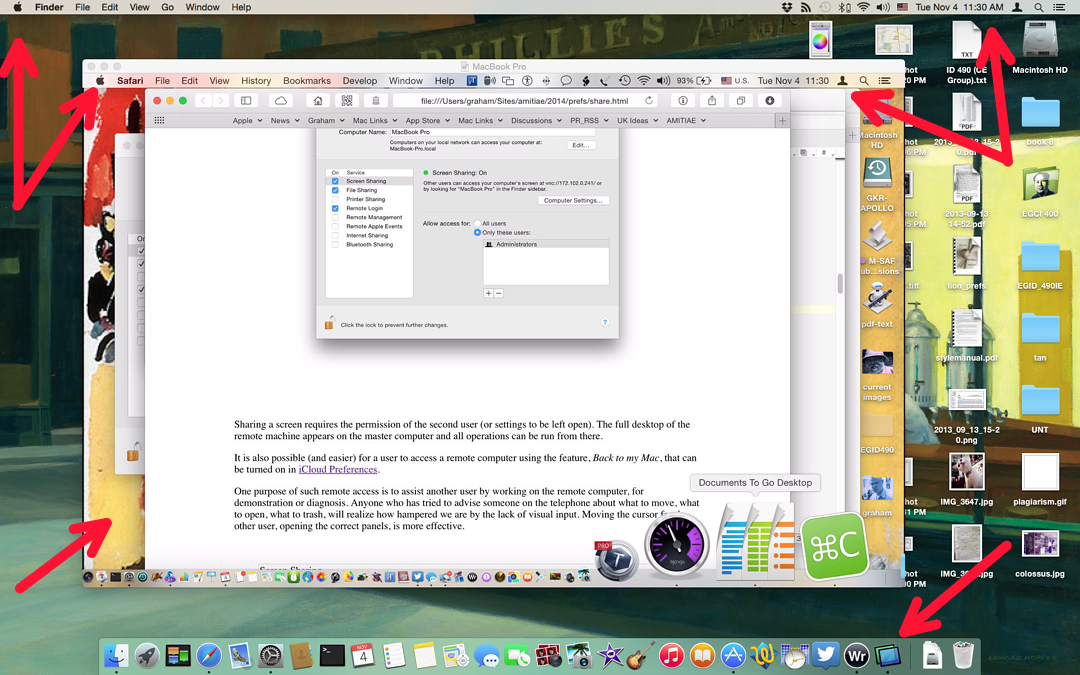Click the lock icon to prevent changes

[x=329, y=322]
